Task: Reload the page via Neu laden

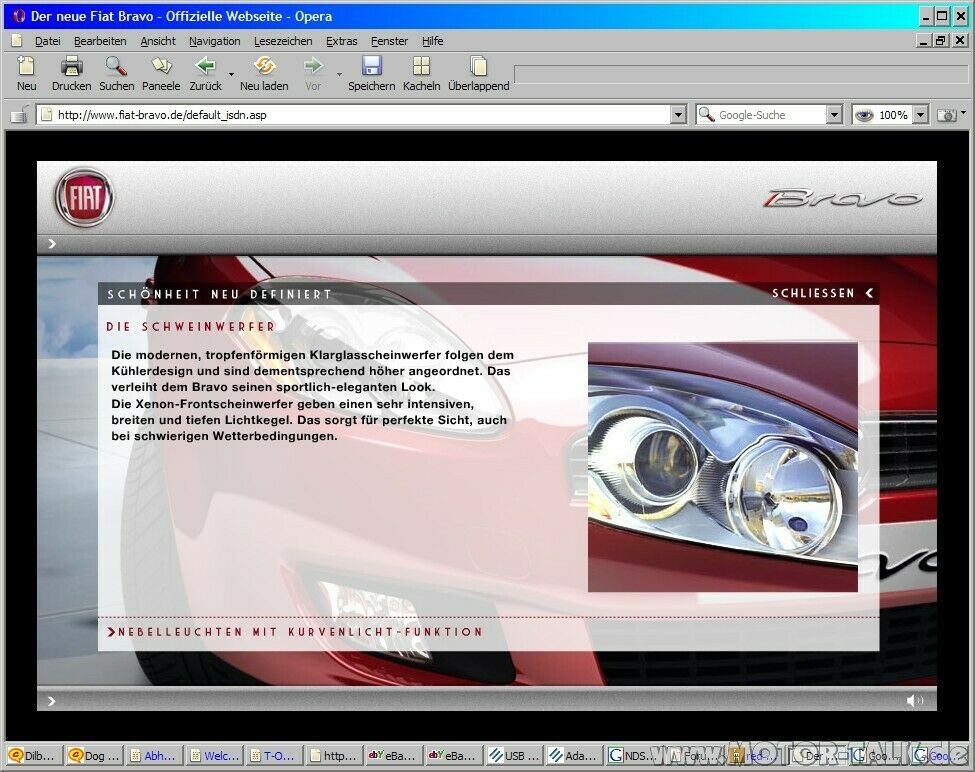Action: [264, 73]
